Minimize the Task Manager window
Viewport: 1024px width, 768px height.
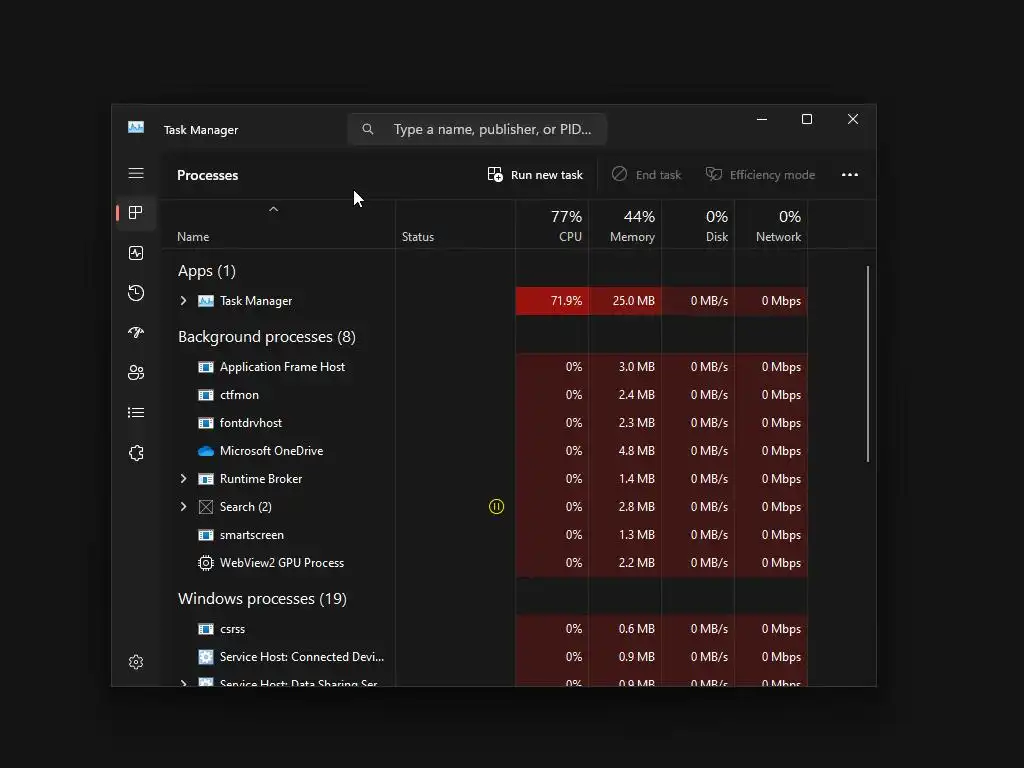[761, 119]
